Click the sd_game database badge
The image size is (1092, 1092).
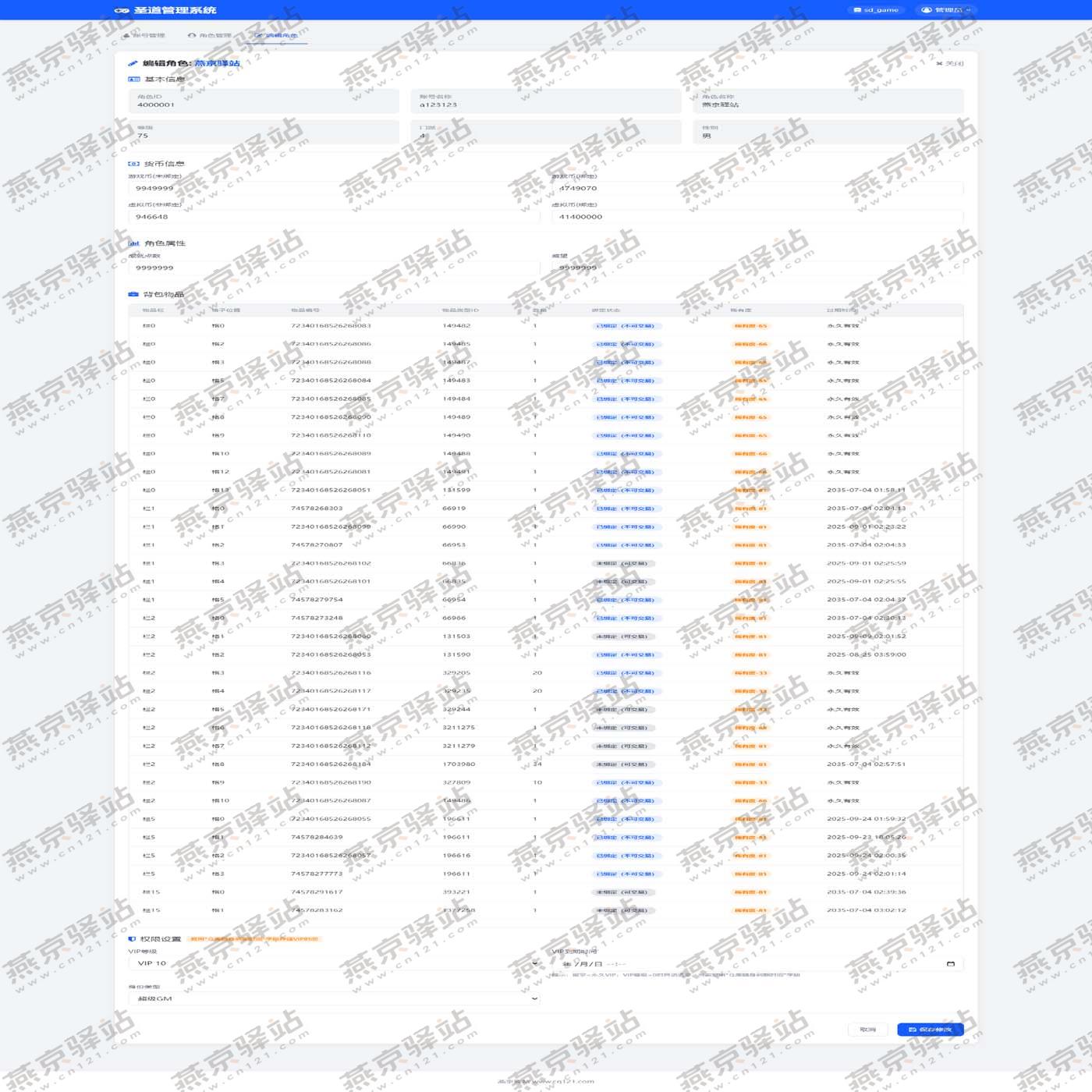pos(876,10)
